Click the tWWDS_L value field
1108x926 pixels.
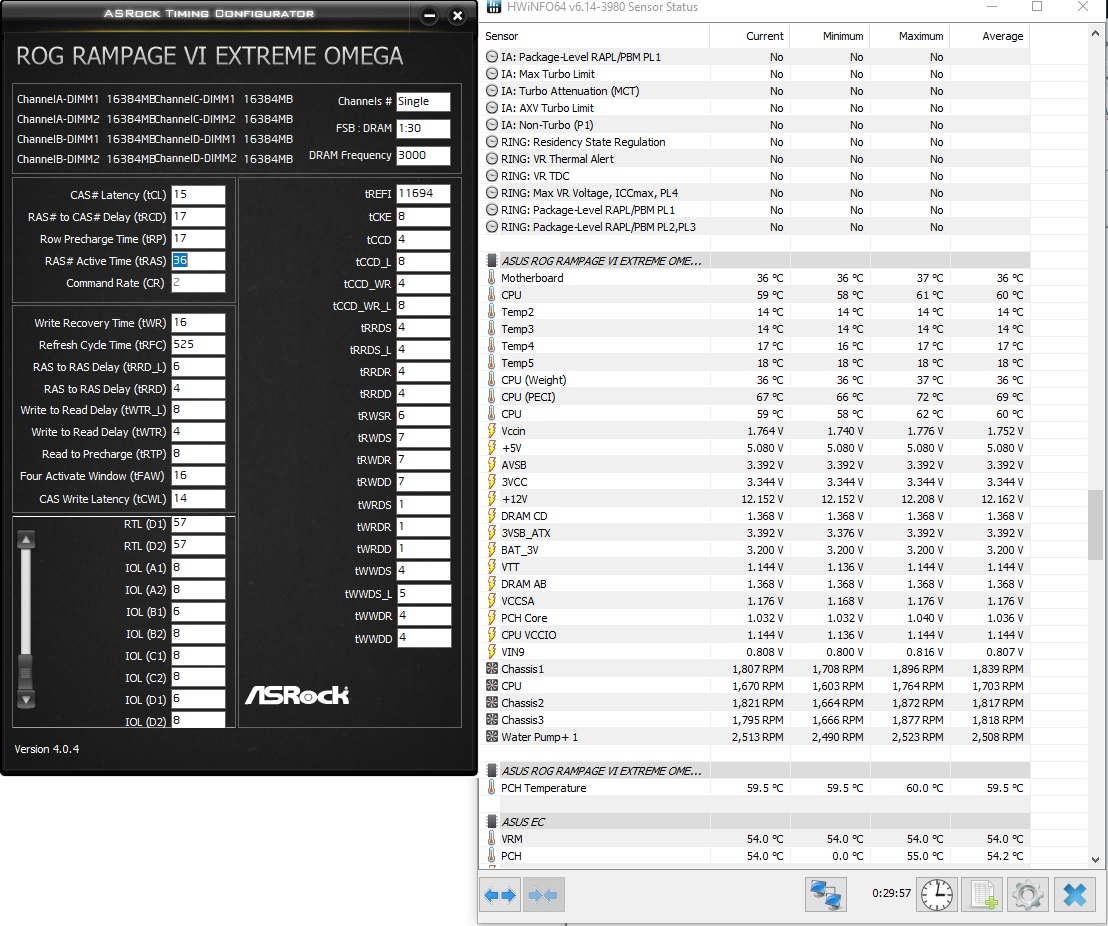(424, 594)
